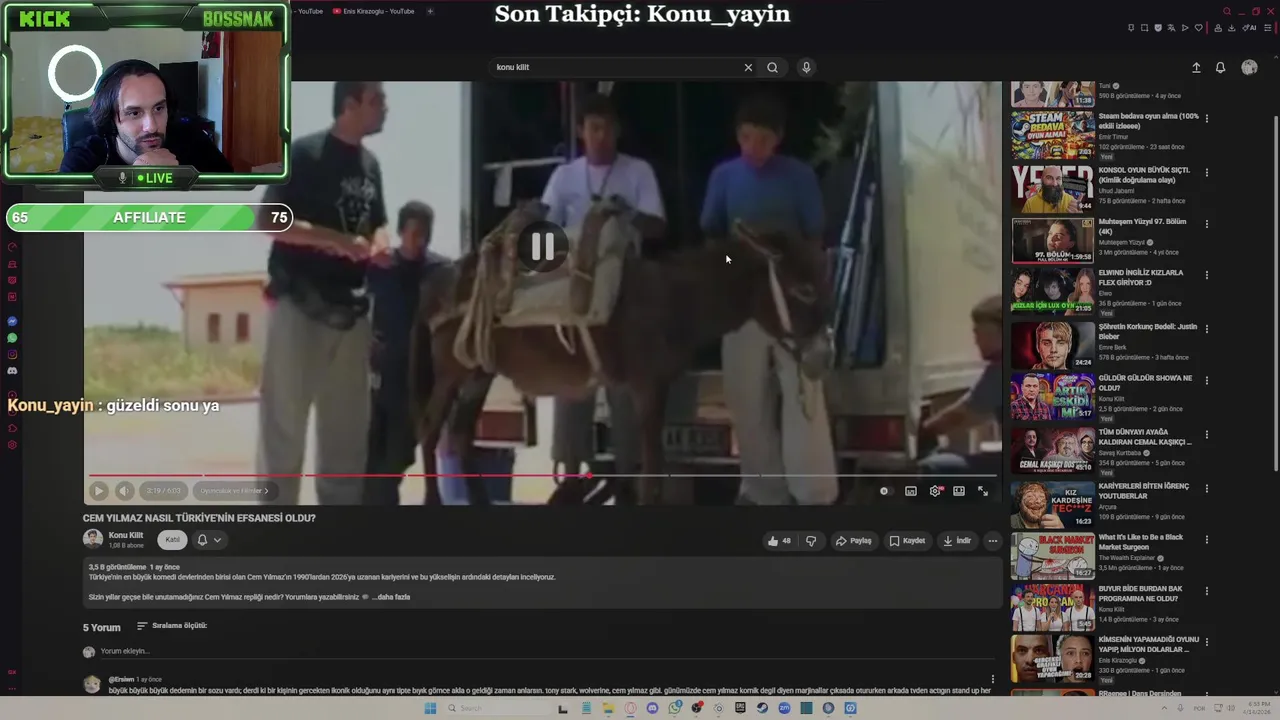The height and width of the screenshot is (720, 1280).
Task: Toggle the browser ad-blocker shield
Action: [x=1158, y=28]
